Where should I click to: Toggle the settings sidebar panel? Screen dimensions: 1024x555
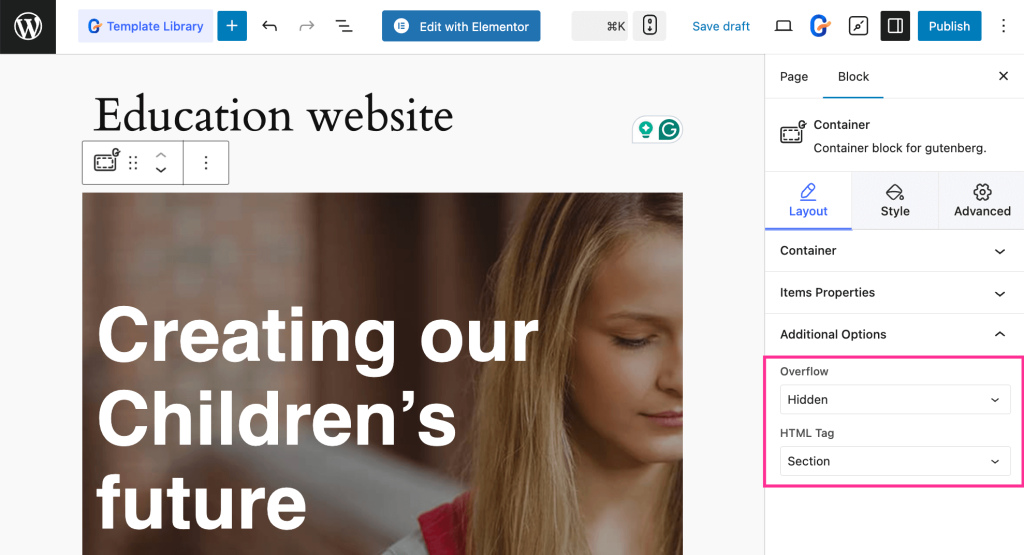(895, 26)
